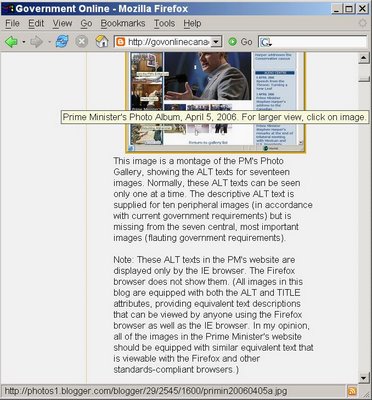Image resolution: width=372 pixels, height=400 pixels.
Task: Click the PM's Photo Album montage image
Action: pyautogui.click(x=215, y=103)
